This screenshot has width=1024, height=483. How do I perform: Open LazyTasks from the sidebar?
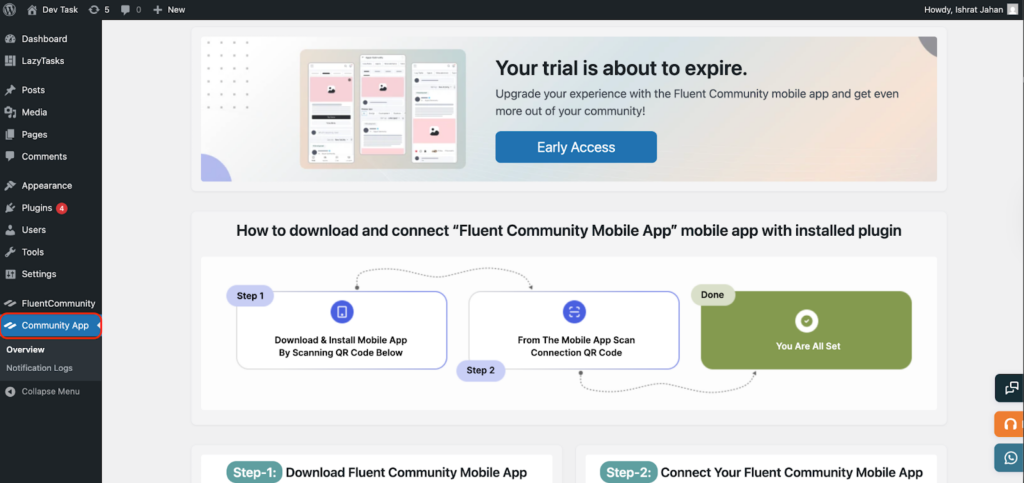(43, 61)
